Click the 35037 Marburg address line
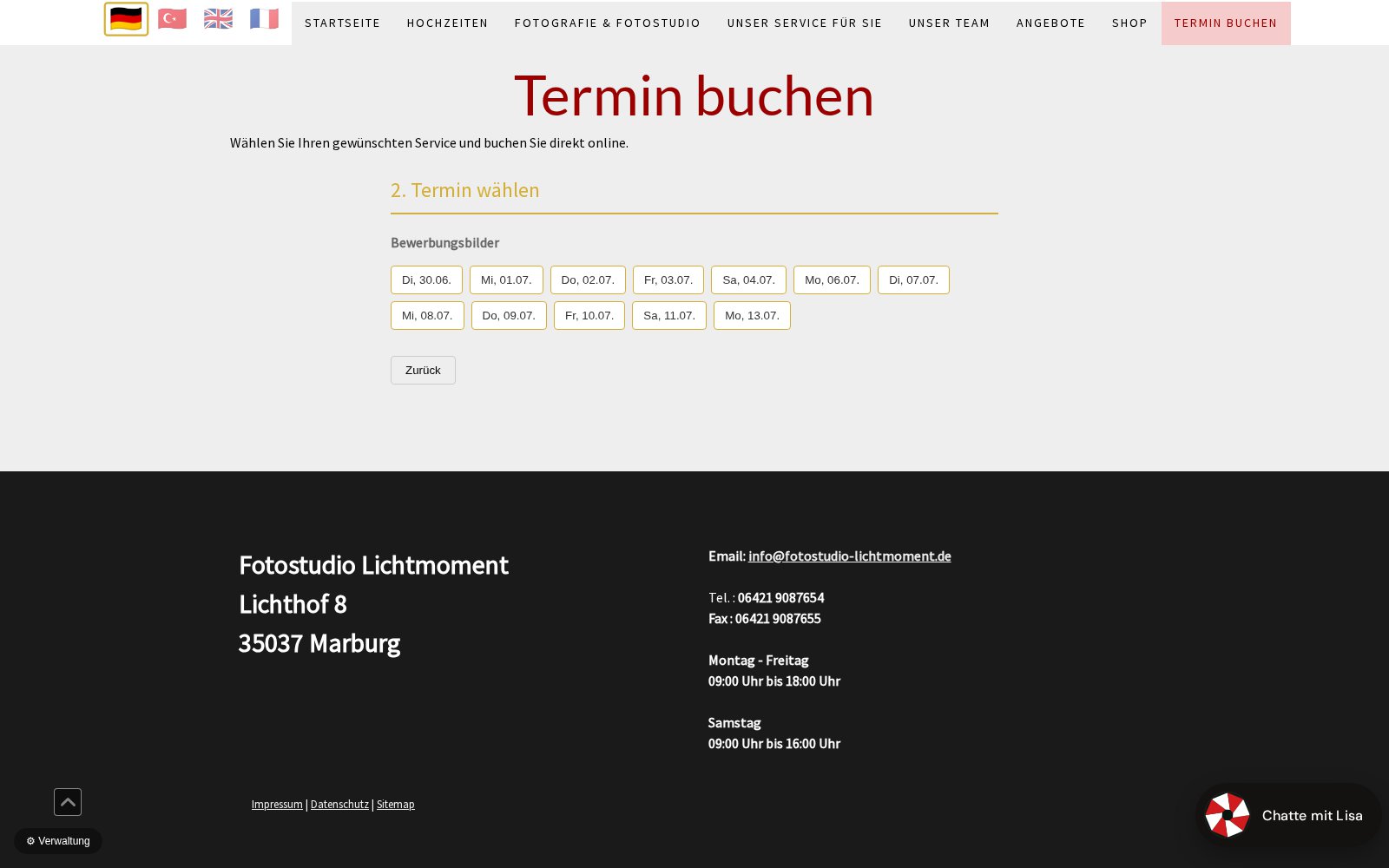Viewport: 1389px width, 868px height. 319,643
